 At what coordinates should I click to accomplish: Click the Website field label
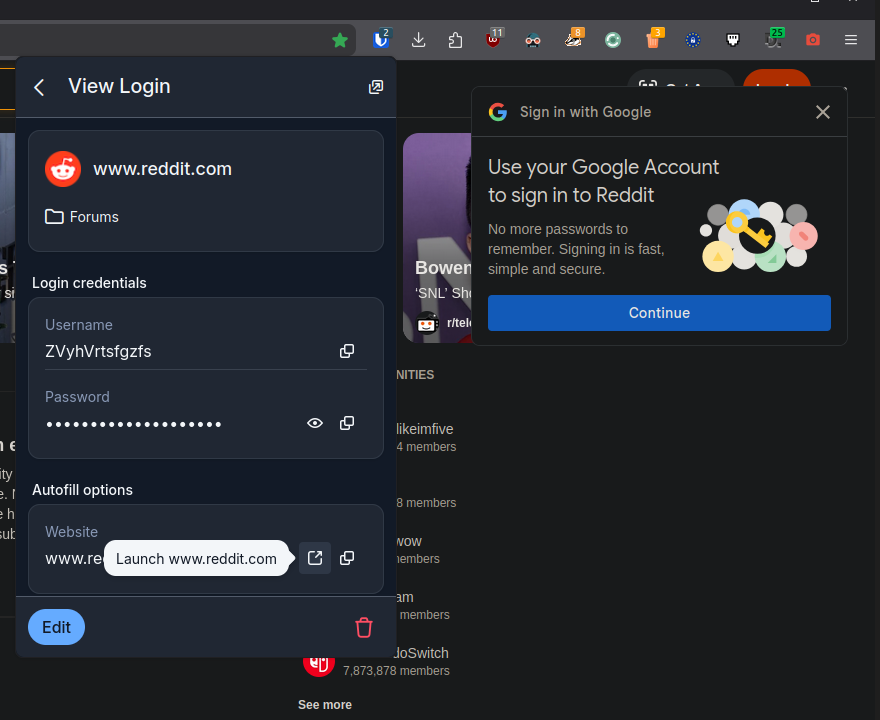71,532
